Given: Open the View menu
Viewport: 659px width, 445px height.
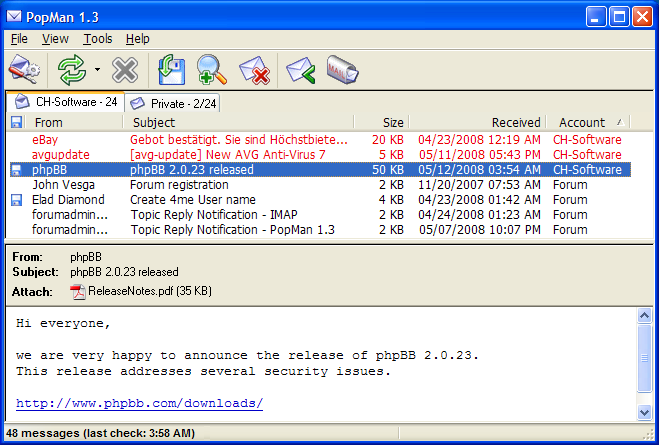Looking at the screenshot, I should tap(55, 39).
